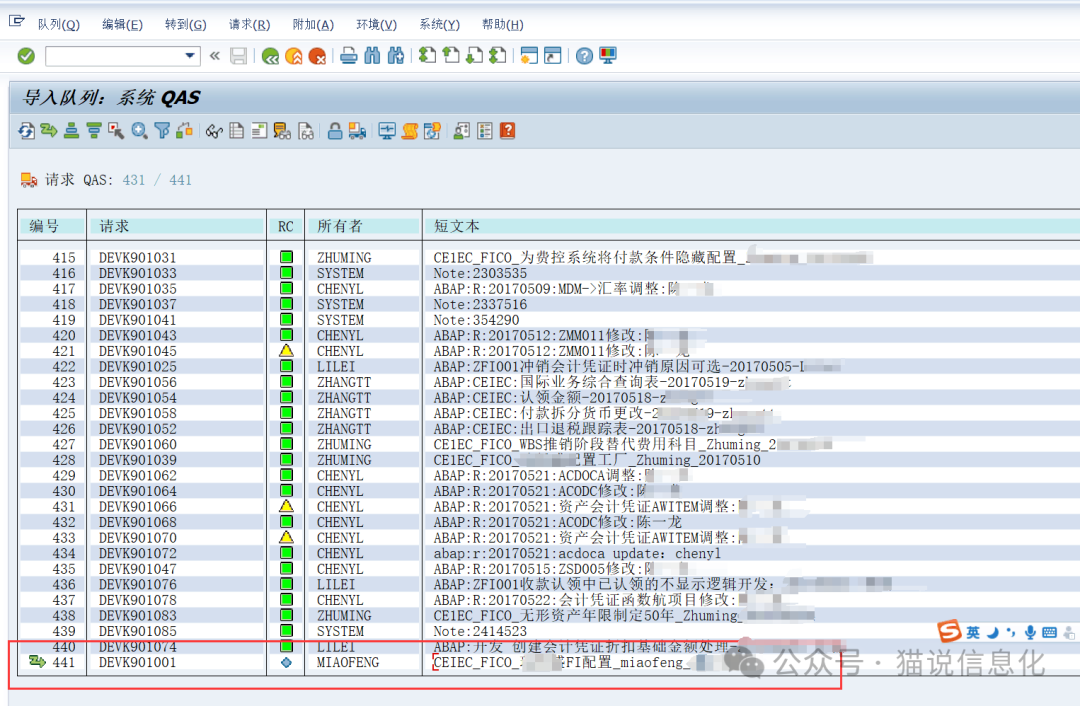1080x706 pixels.
Task: Click the Import request truck icon
Action: point(357,130)
